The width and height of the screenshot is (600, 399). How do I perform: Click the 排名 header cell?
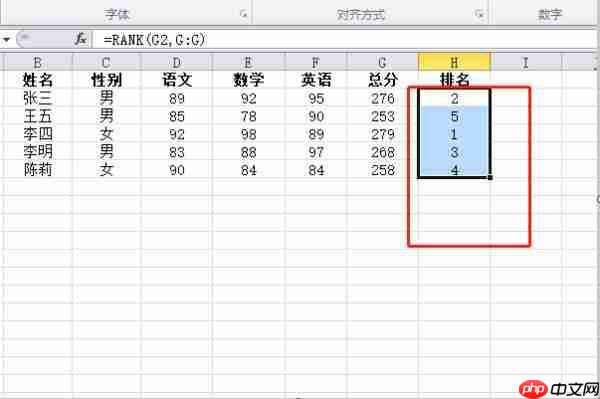click(x=454, y=80)
